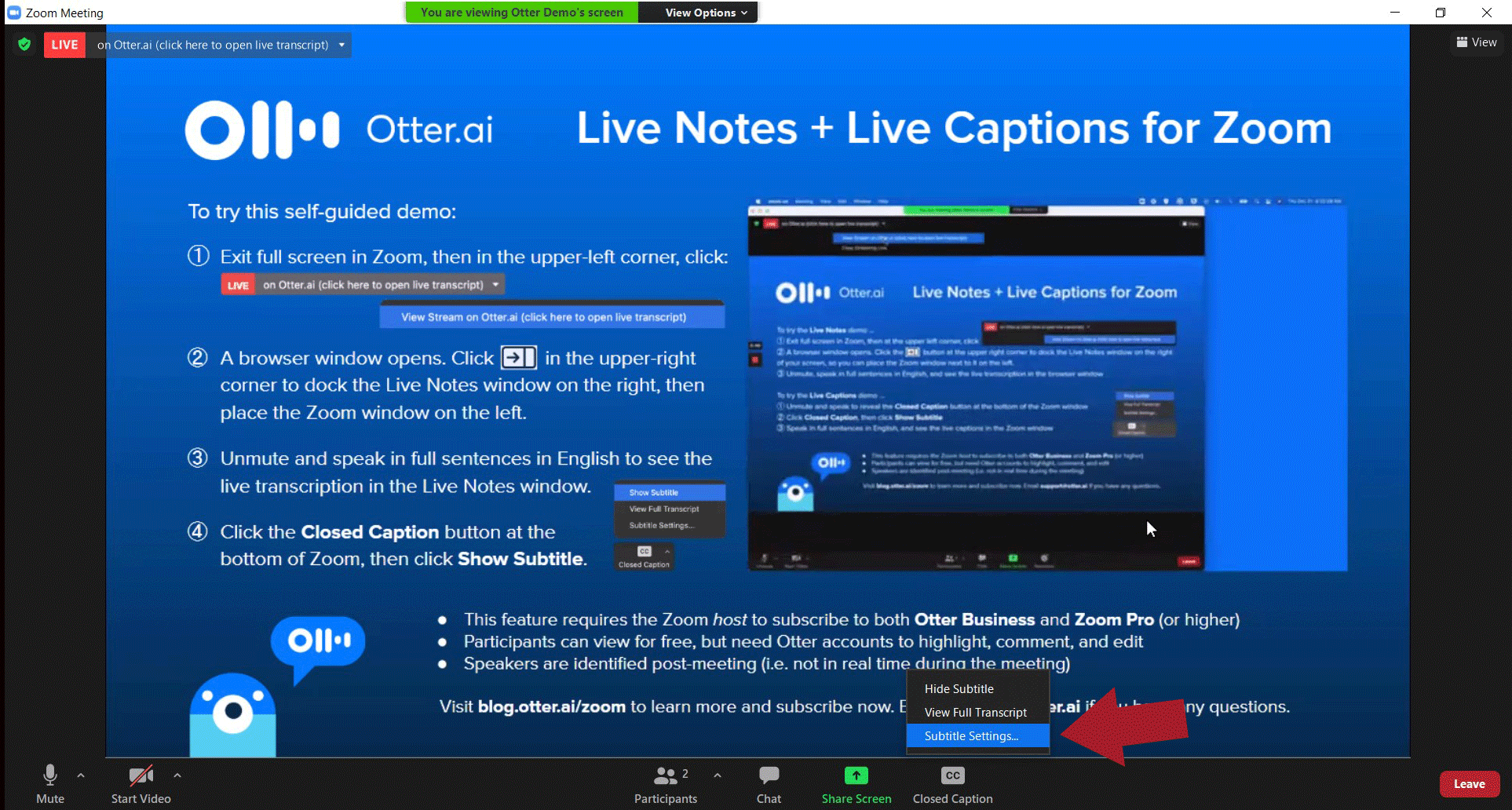The height and width of the screenshot is (810, 1512).
Task: Expand the Otter.ai live stream dropdown arrow
Action: coord(341,45)
